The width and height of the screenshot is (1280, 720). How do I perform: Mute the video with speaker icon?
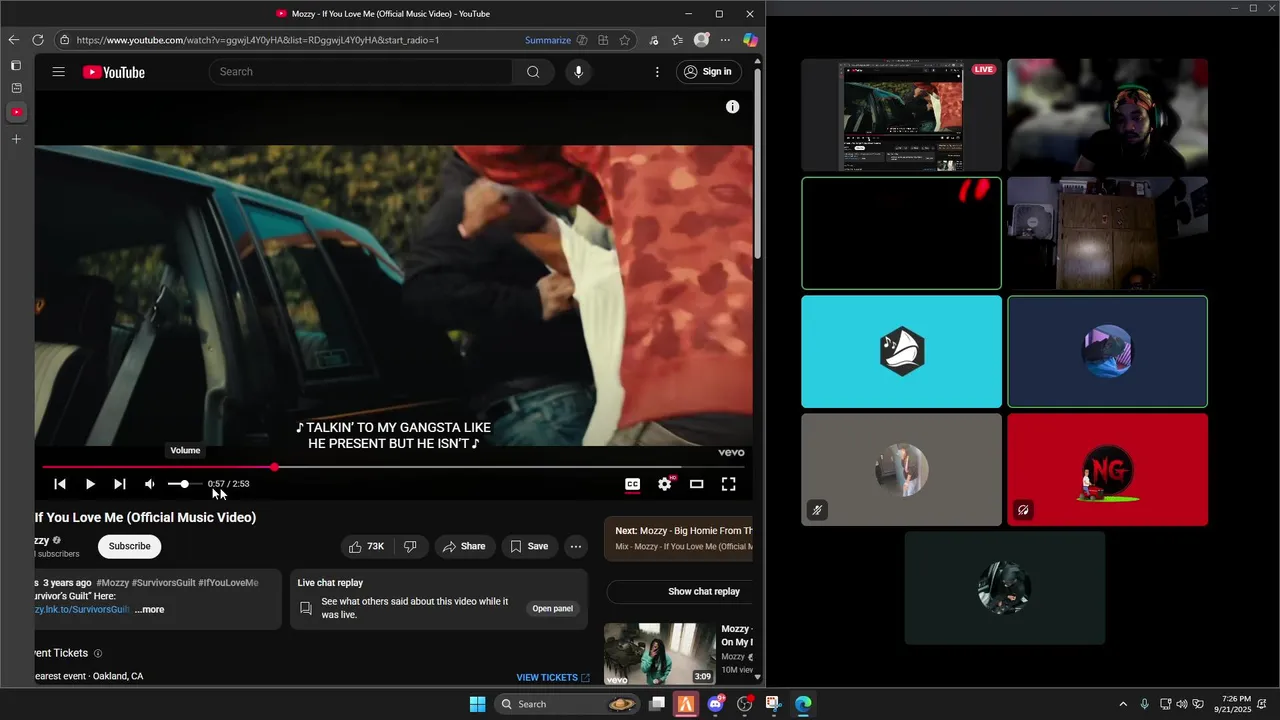(x=150, y=484)
